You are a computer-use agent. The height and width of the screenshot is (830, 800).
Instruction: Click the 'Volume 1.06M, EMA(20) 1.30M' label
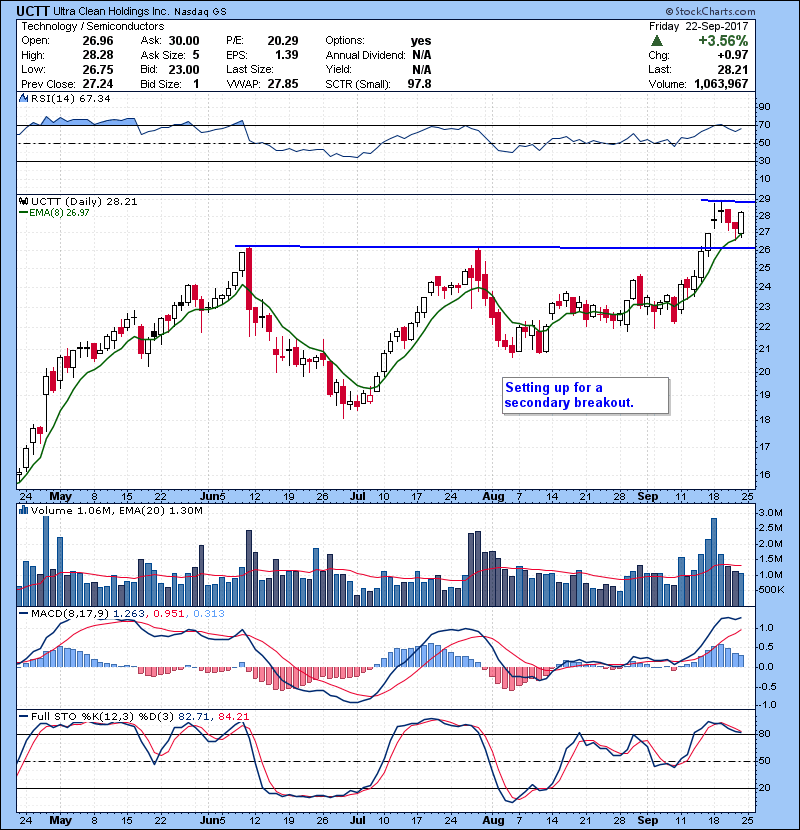(116, 511)
